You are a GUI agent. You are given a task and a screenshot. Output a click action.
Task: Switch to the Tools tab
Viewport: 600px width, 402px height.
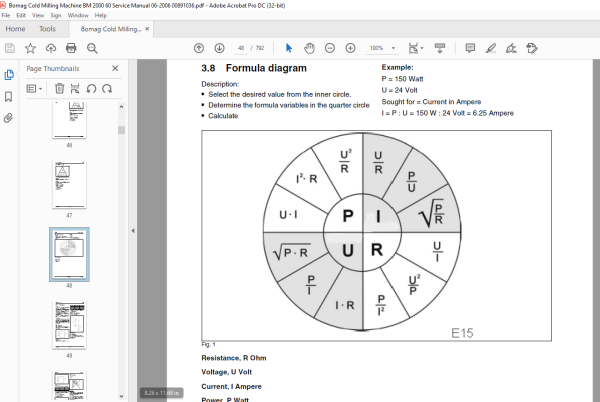(x=47, y=29)
